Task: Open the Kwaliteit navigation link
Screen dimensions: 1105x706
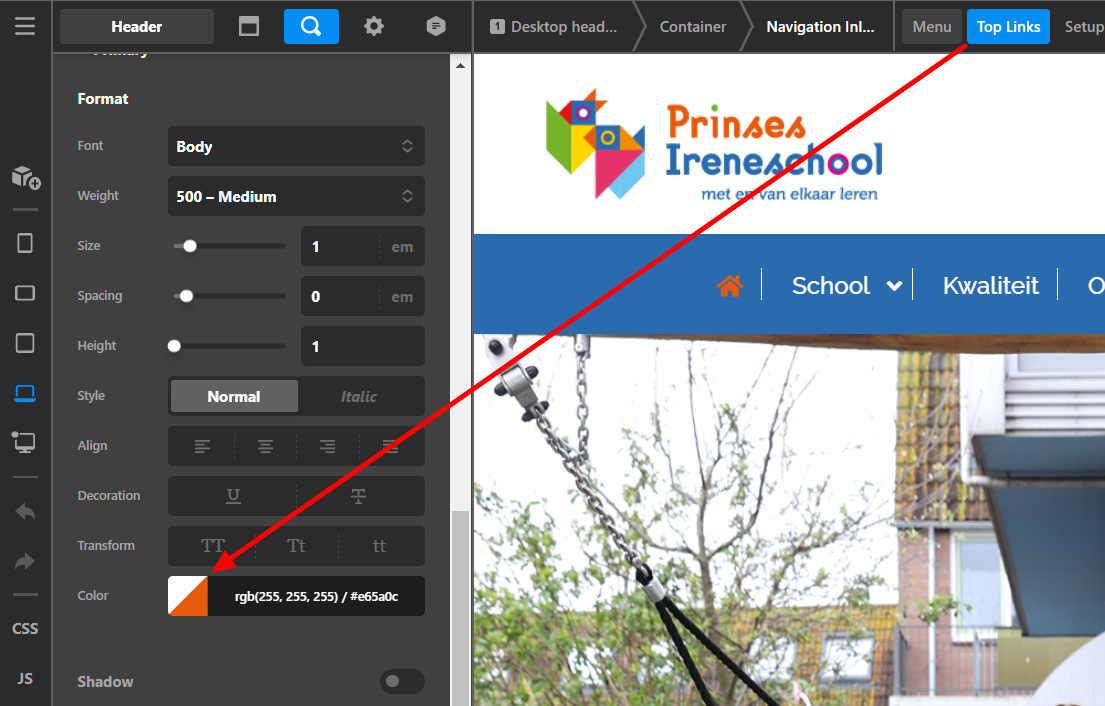Action: click(991, 285)
